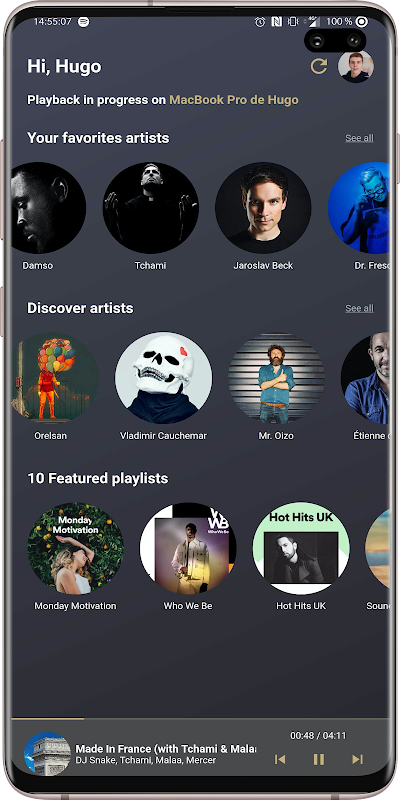Image resolution: width=400 pixels, height=800 pixels.
Task: Skip to the next track
Action: click(x=357, y=759)
